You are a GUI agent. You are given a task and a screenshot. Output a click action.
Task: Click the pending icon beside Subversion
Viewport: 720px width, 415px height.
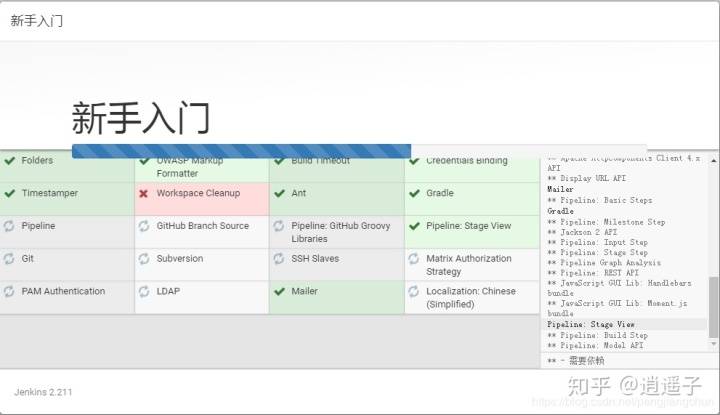click(x=144, y=259)
